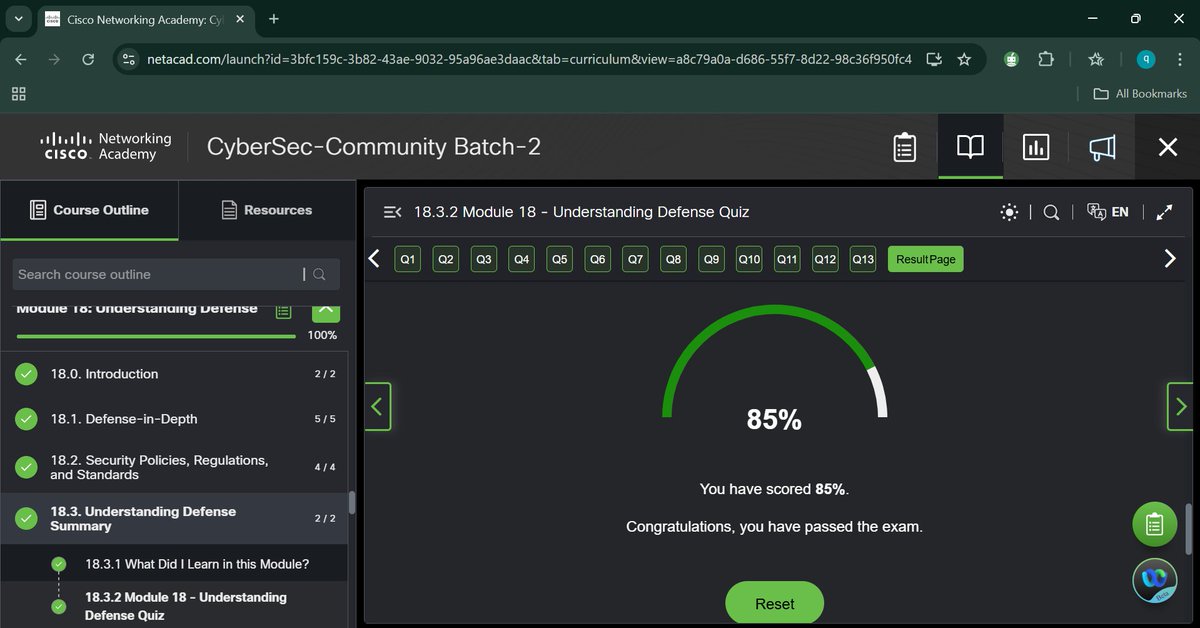Jump to question Q2
1200x628 pixels.
446,259
